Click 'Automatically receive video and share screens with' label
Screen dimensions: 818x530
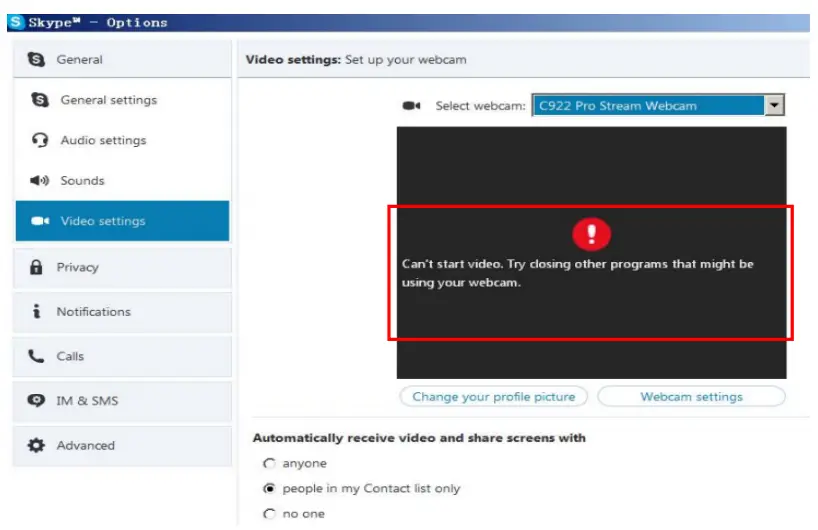(x=419, y=438)
